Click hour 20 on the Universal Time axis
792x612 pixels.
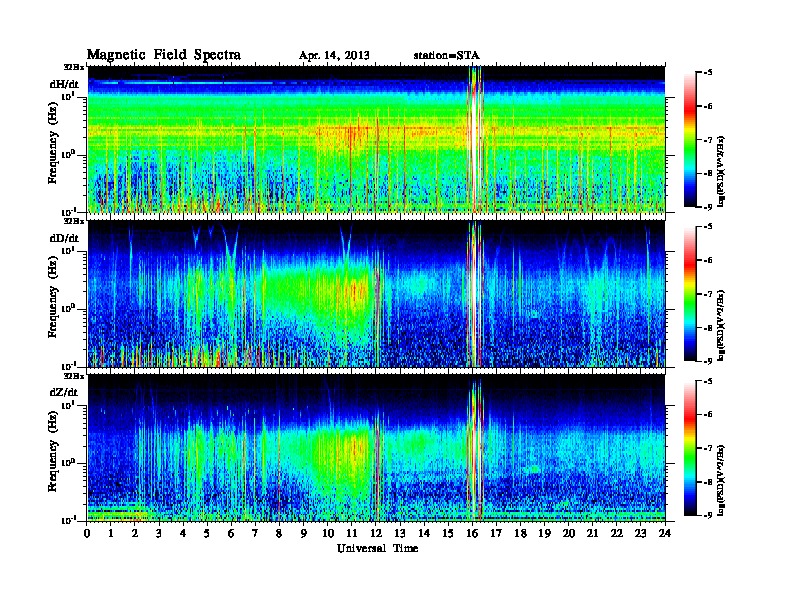(569, 533)
